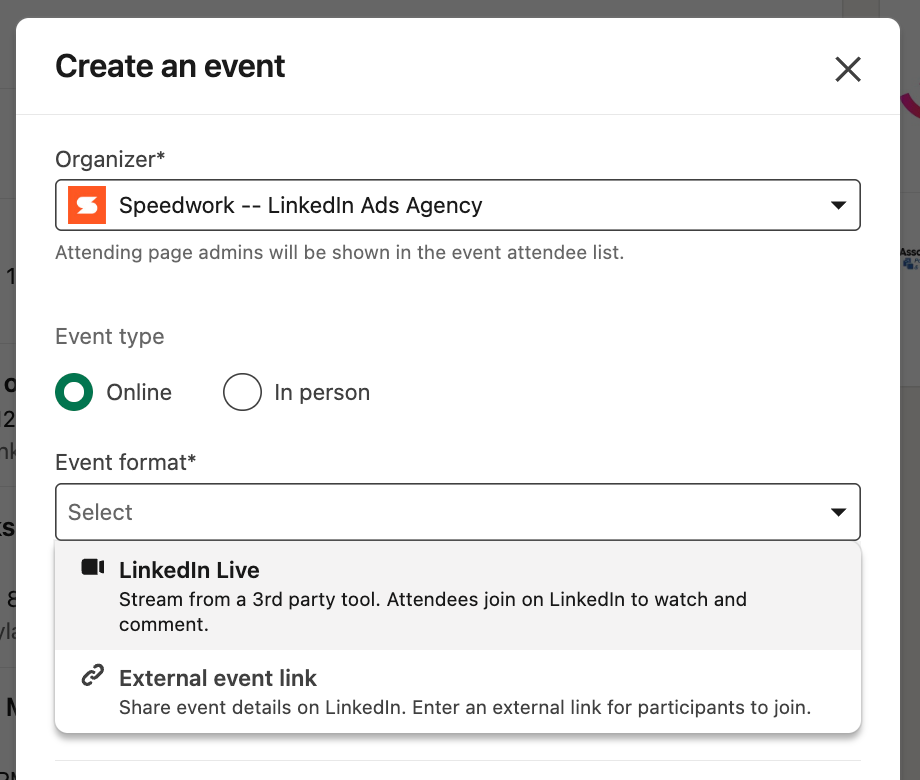Click the Attending page admins helper text
The width and height of the screenshot is (920, 780).
tap(340, 252)
